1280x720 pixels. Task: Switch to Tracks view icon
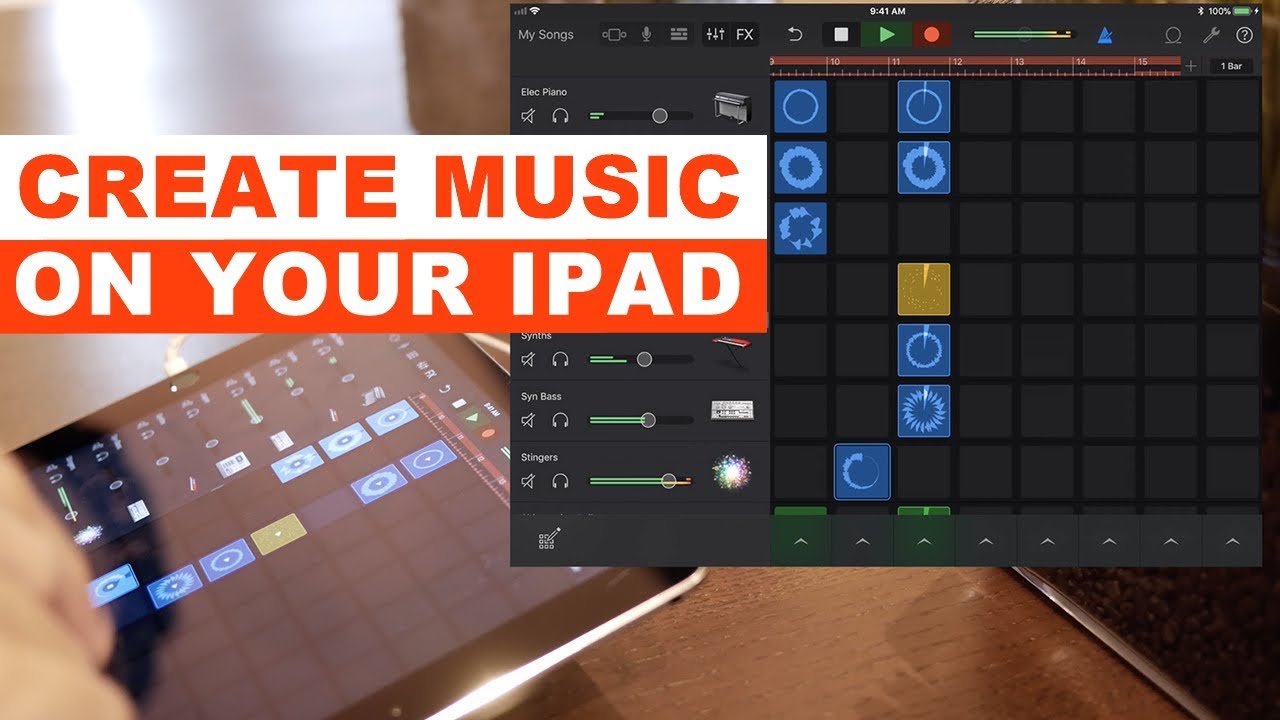click(679, 34)
